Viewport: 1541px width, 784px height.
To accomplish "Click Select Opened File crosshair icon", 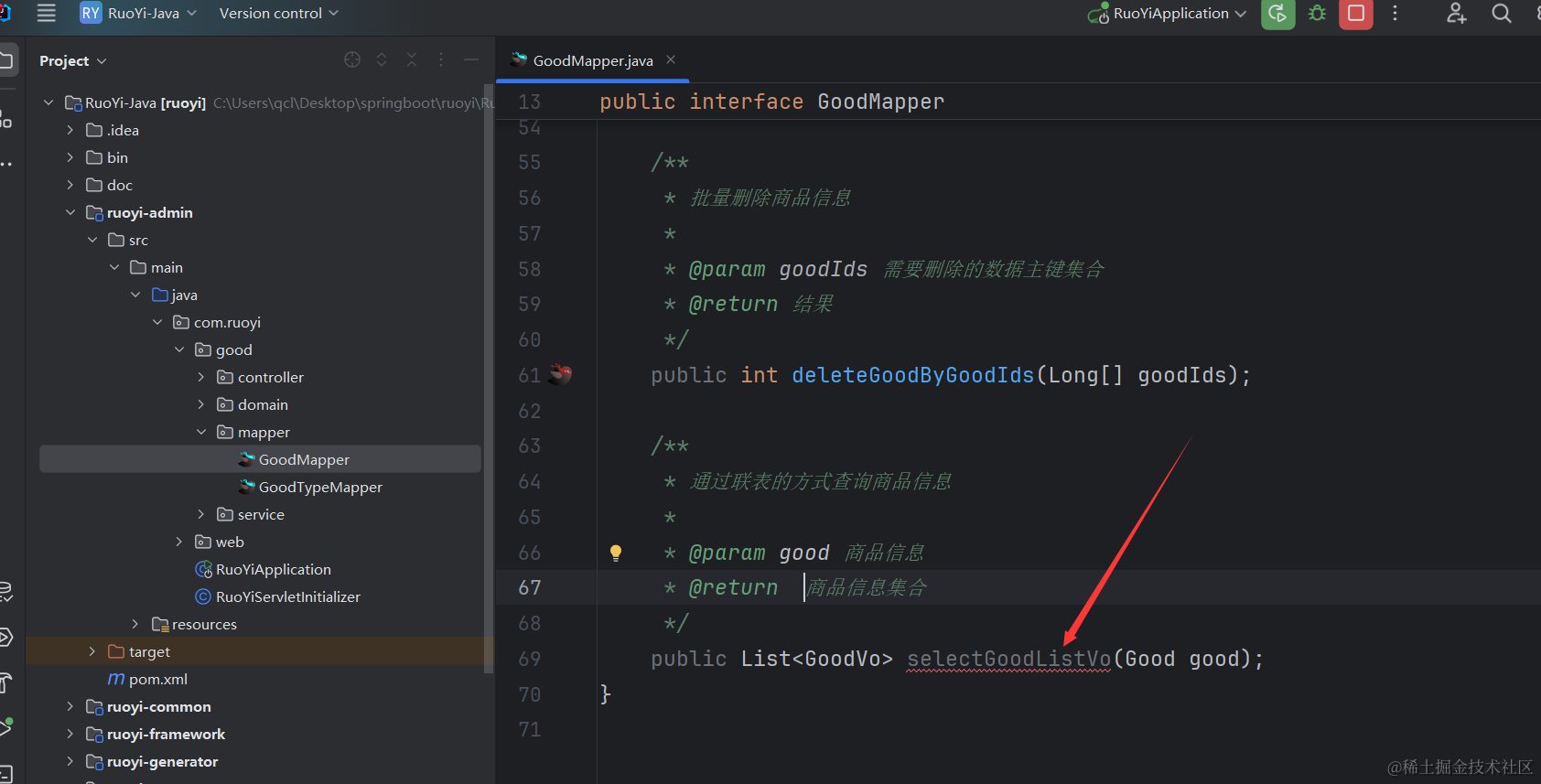I will coord(352,60).
